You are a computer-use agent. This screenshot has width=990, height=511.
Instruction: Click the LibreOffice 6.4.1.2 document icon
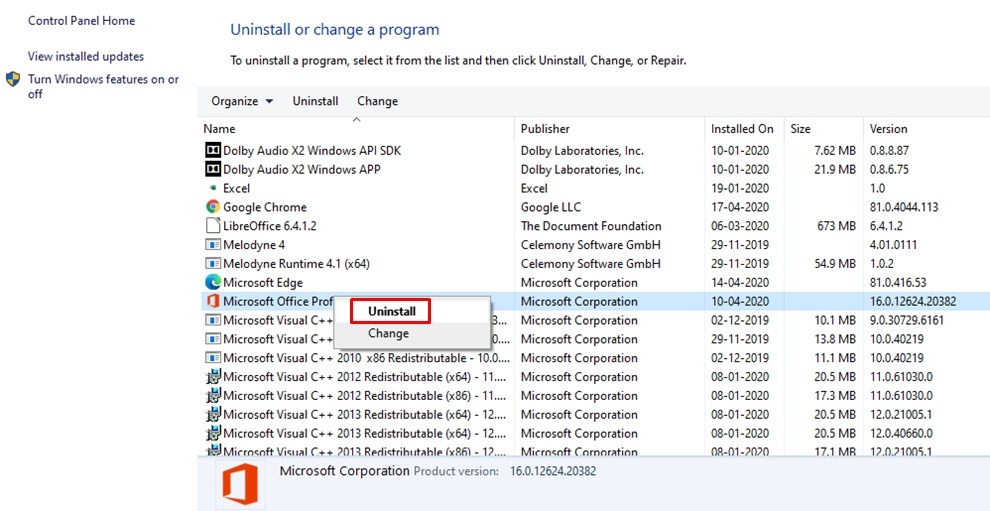coord(213,225)
